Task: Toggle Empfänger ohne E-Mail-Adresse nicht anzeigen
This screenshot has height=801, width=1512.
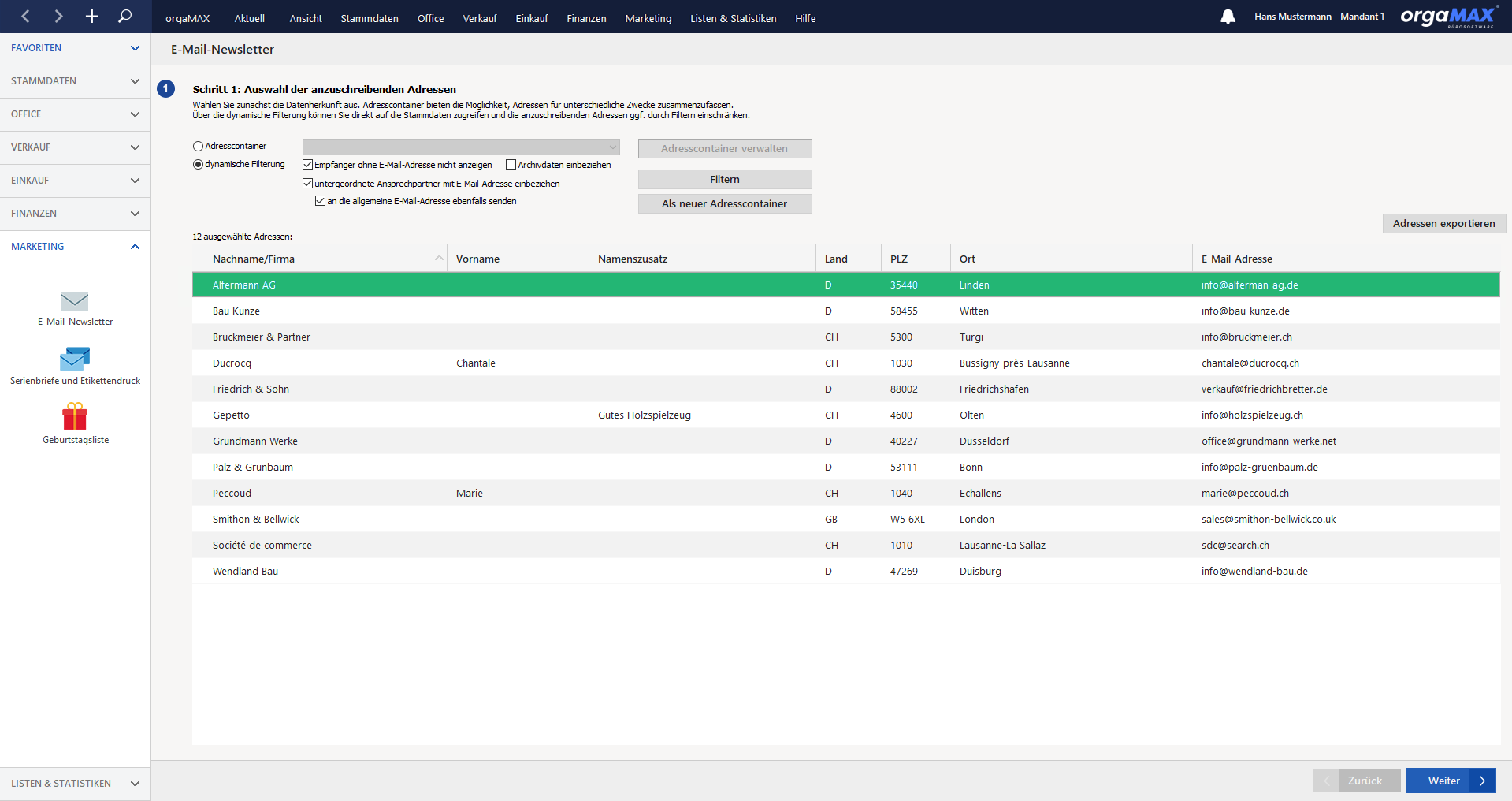Action: (308, 165)
